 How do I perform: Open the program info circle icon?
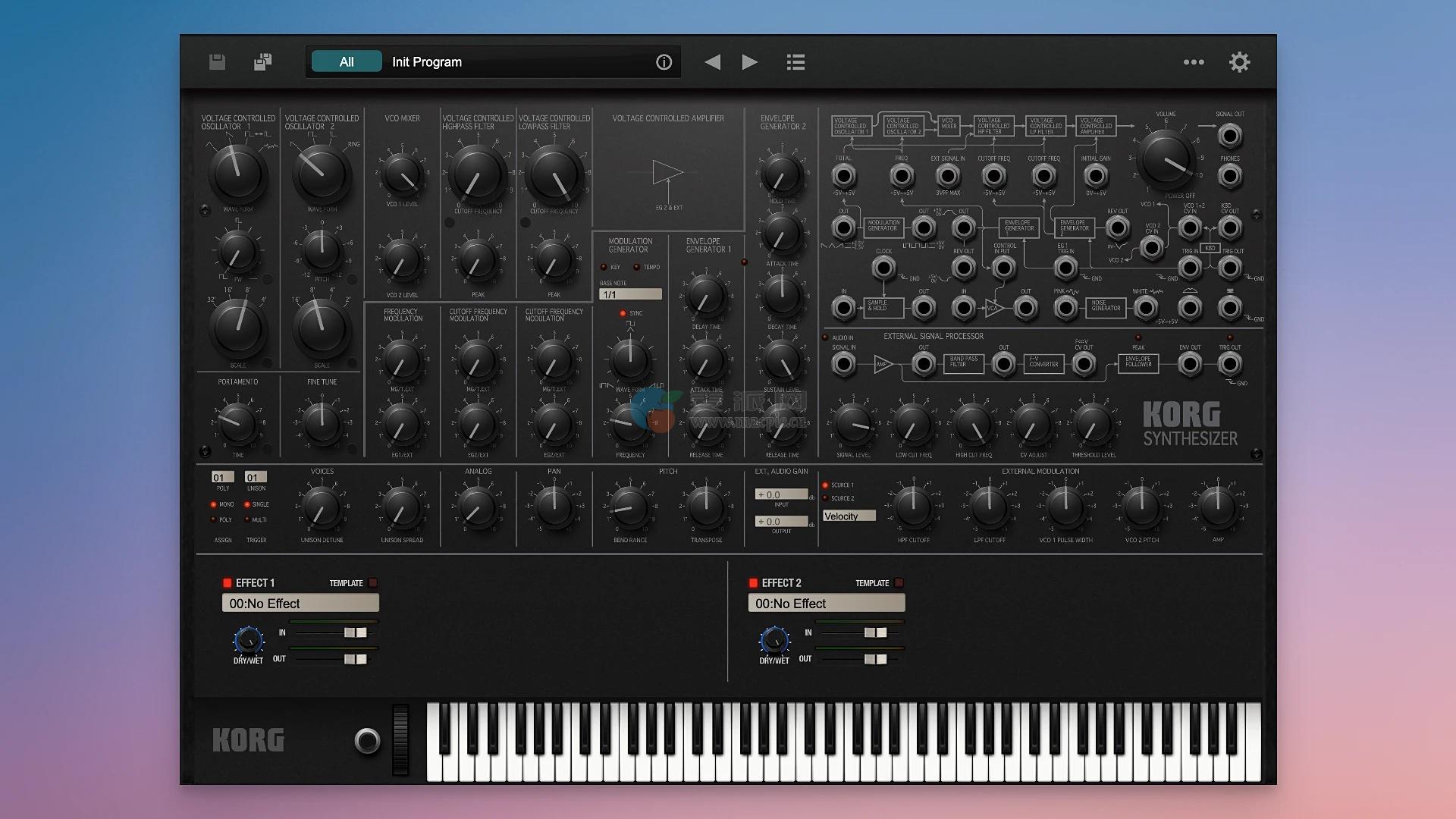click(x=664, y=62)
